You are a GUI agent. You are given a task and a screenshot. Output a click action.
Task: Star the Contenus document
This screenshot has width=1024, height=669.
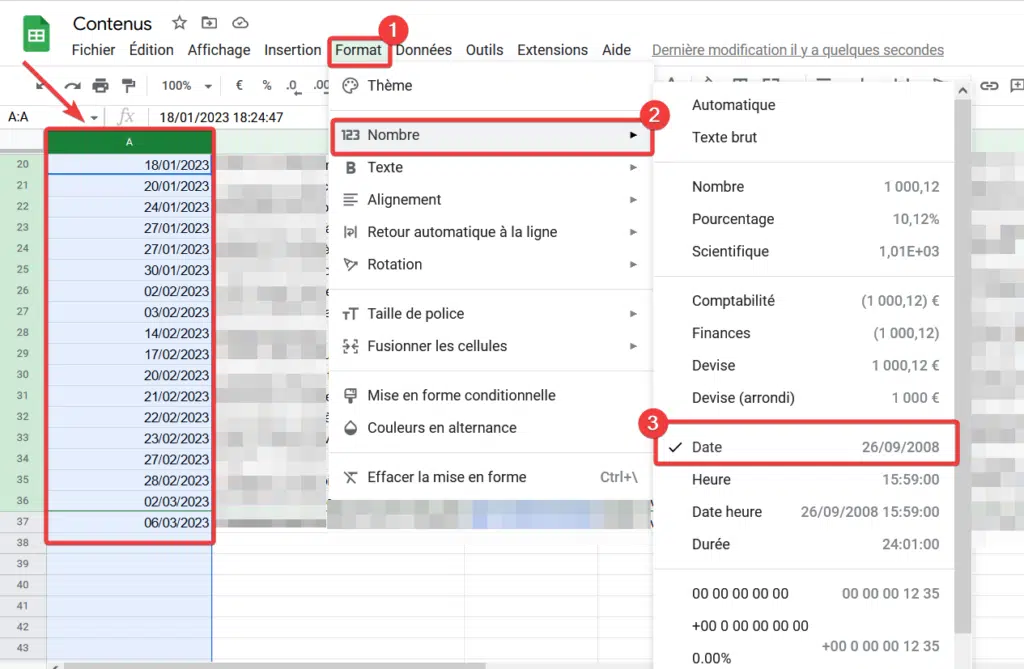[x=179, y=23]
